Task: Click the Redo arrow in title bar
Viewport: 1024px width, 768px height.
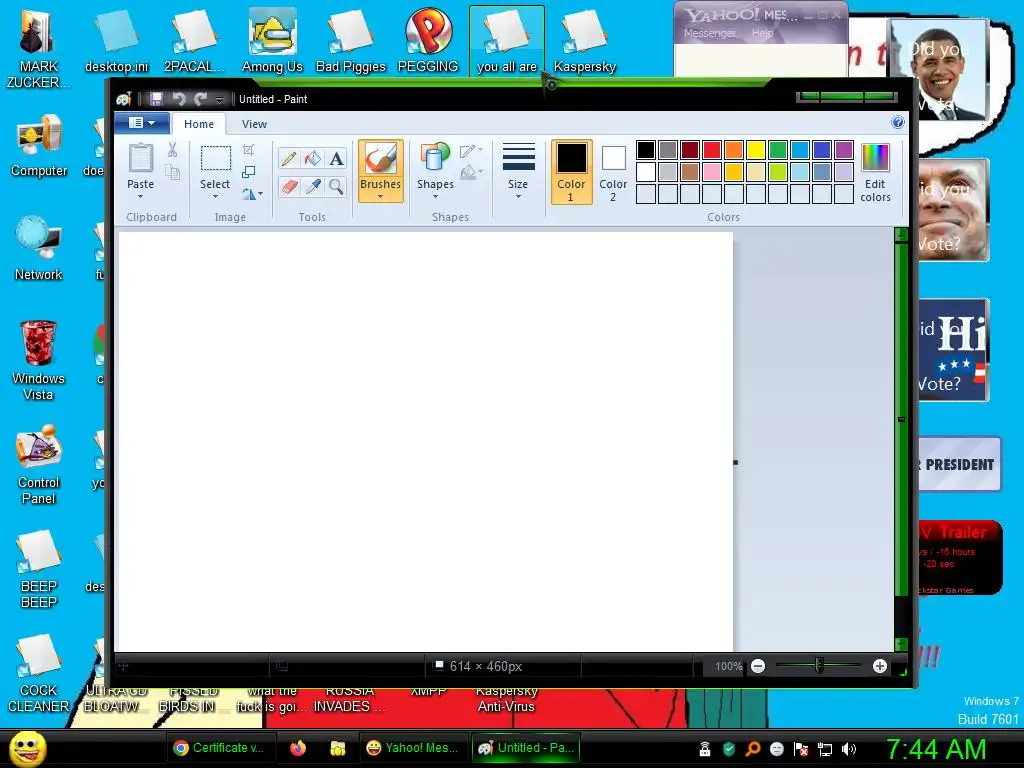Action: tap(200, 99)
